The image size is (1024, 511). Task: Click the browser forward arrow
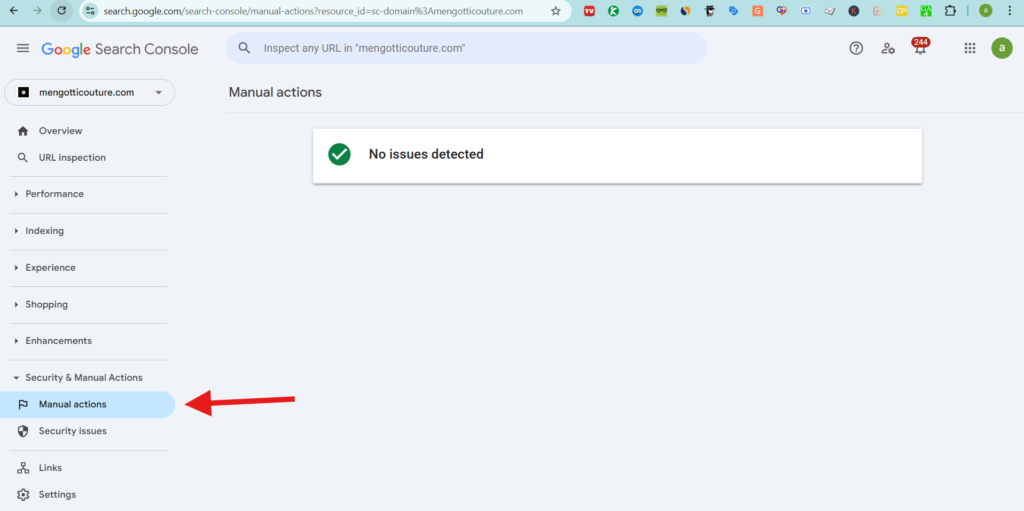37,10
